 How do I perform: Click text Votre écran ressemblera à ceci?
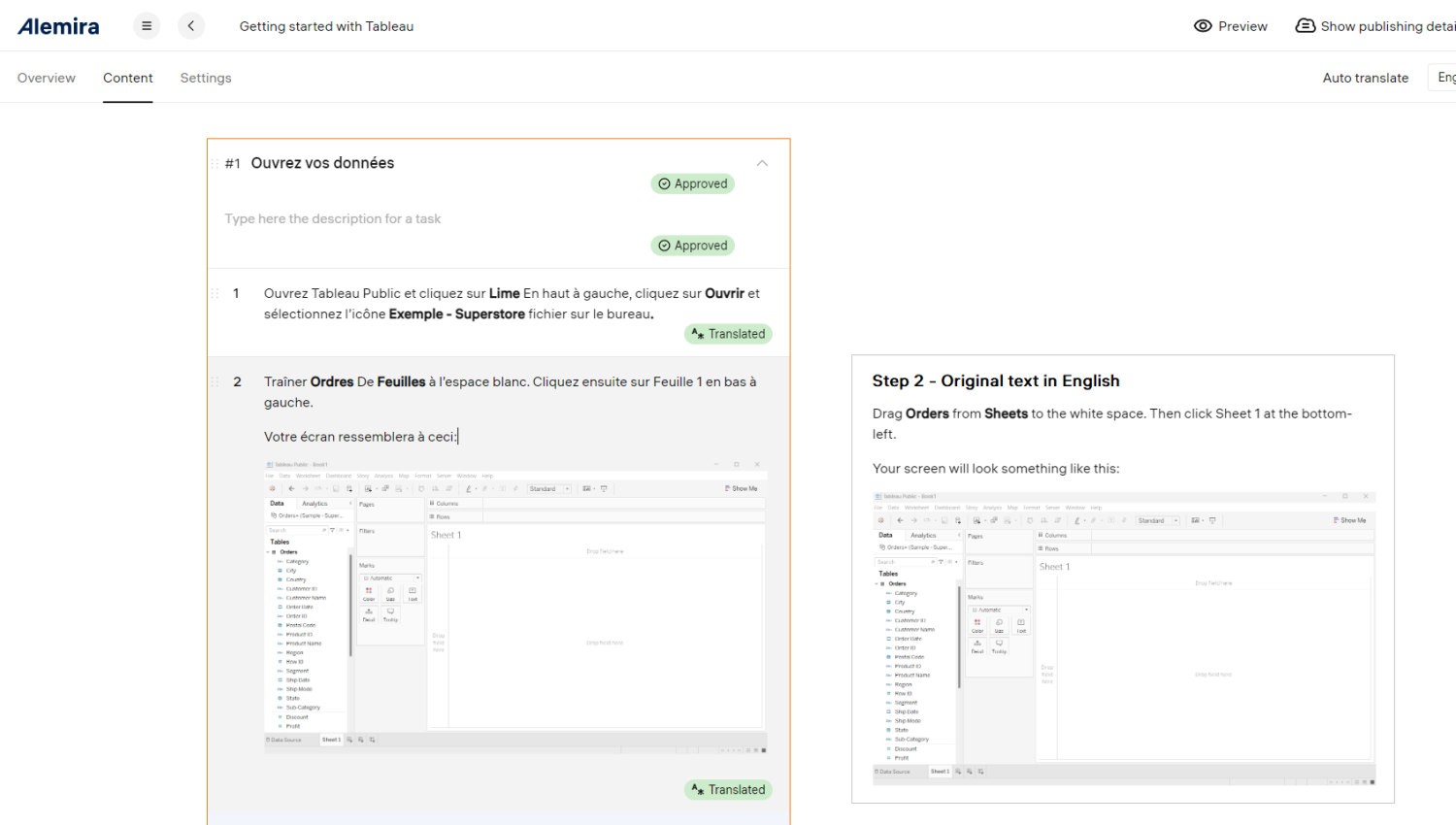[x=360, y=437]
